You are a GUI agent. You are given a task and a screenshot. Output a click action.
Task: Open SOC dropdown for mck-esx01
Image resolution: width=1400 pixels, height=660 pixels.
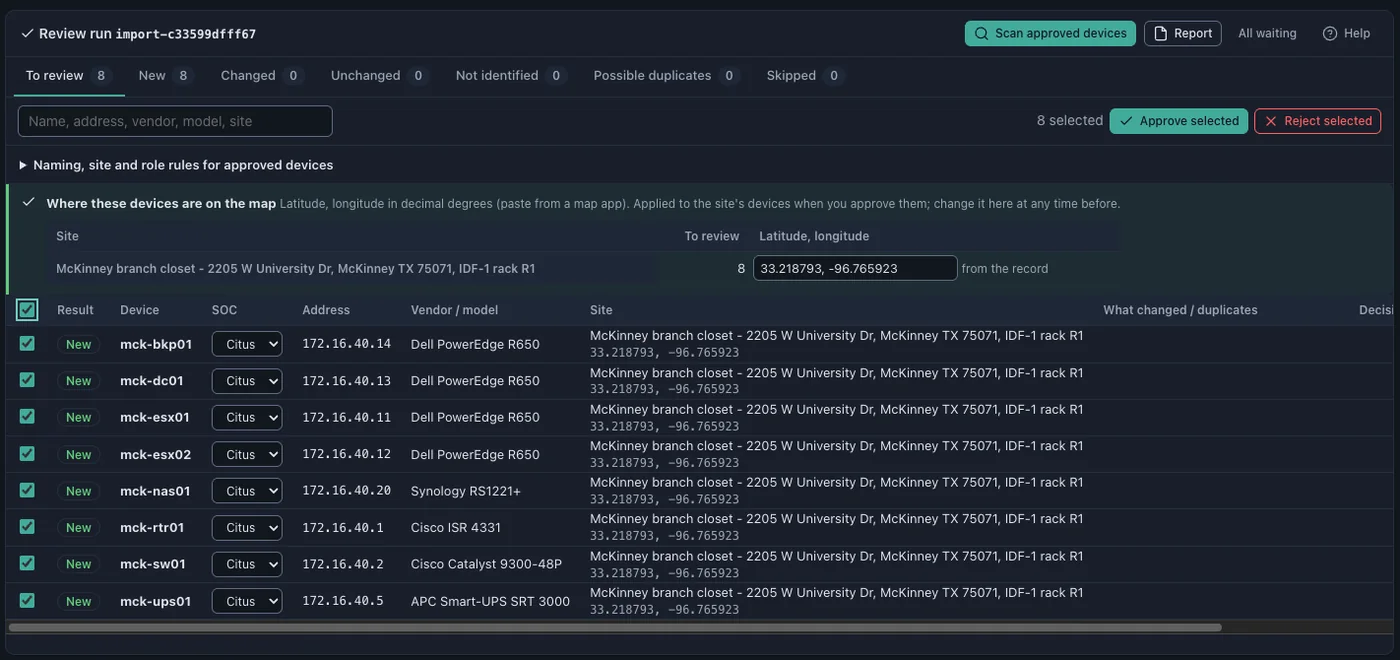pyautogui.click(x=247, y=417)
